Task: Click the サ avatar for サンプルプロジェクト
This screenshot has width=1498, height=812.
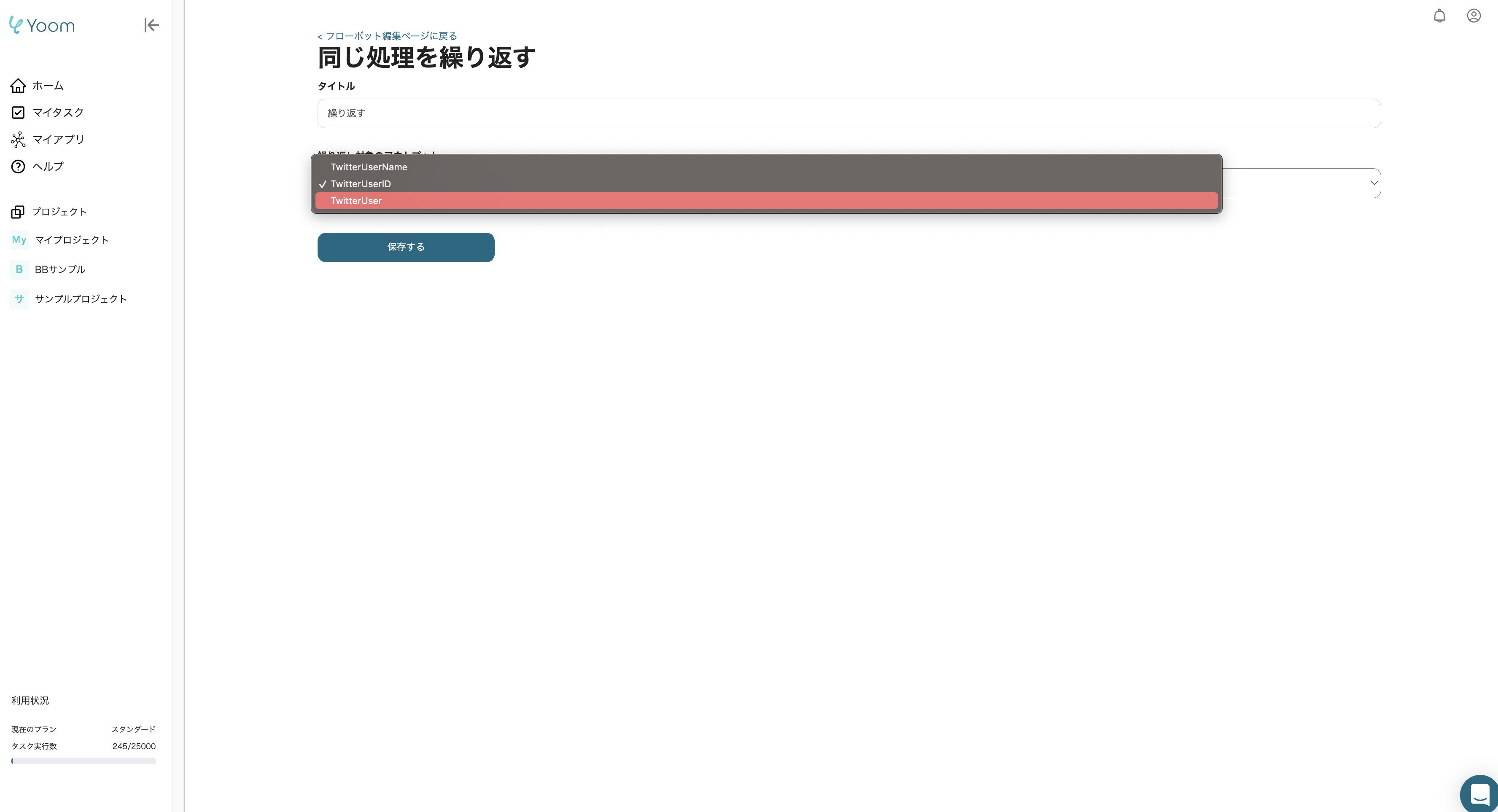Action: point(19,299)
